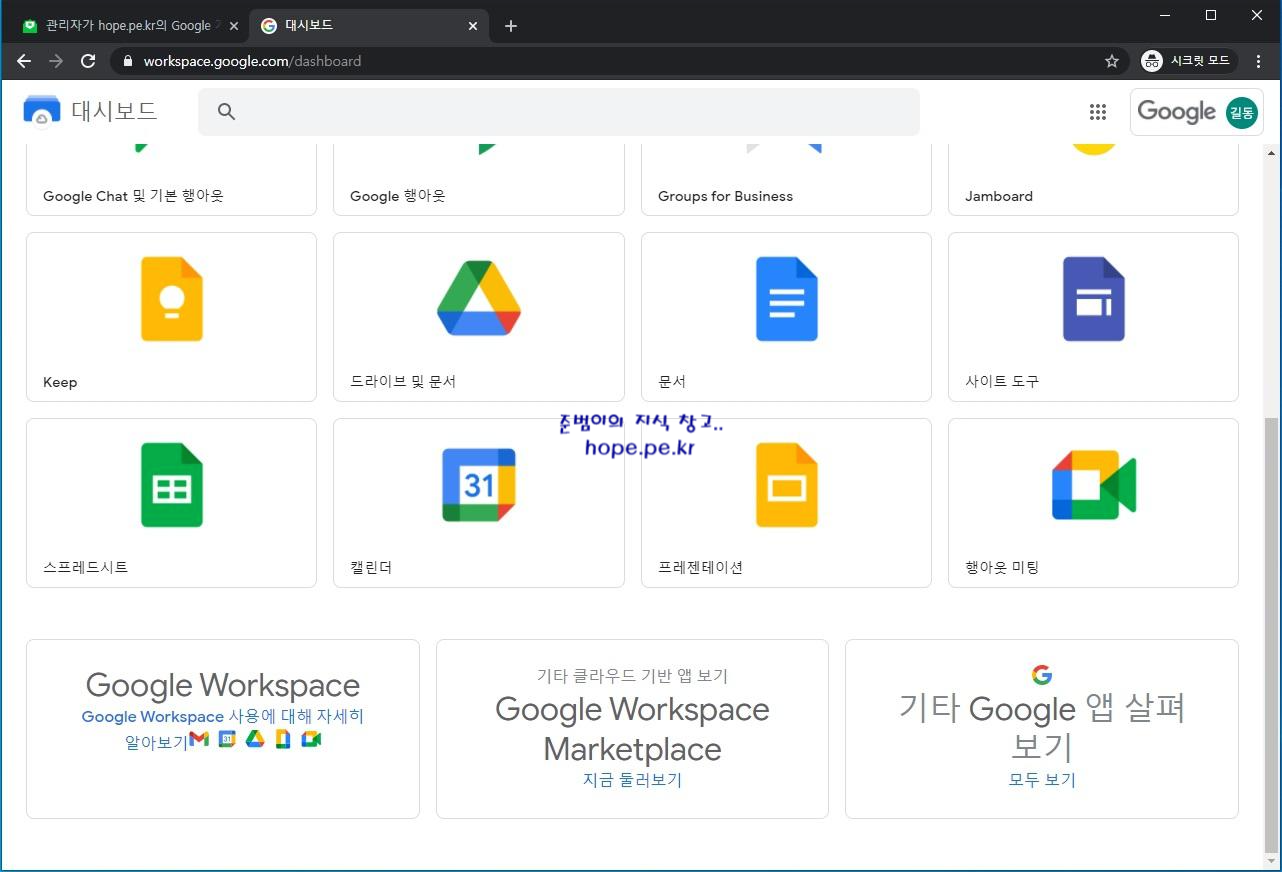The height and width of the screenshot is (872, 1282).
Task: Reload the page
Action: (x=88, y=61)
